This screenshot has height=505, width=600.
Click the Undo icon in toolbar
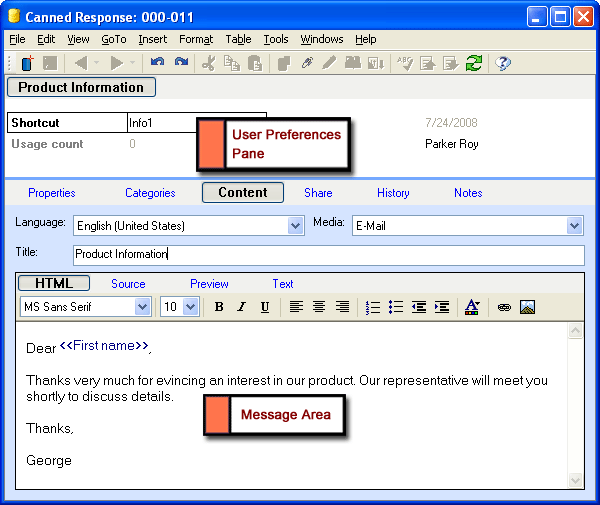[x=157, y=63]
